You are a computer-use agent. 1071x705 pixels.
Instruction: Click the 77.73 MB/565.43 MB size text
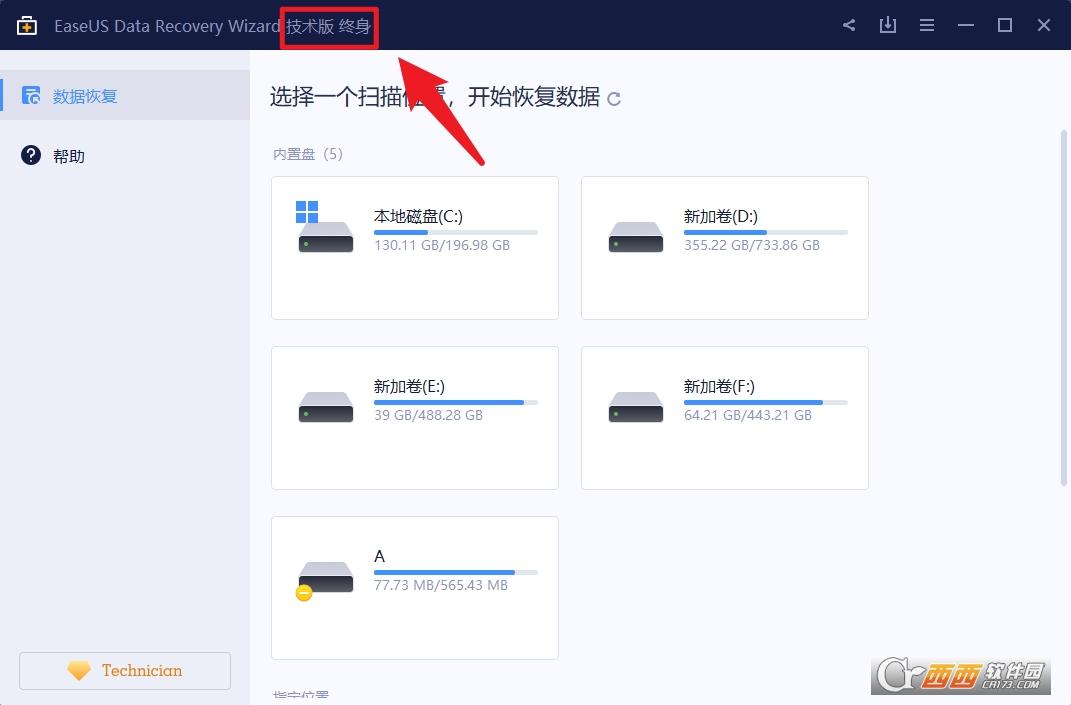(x=441, y=585)
